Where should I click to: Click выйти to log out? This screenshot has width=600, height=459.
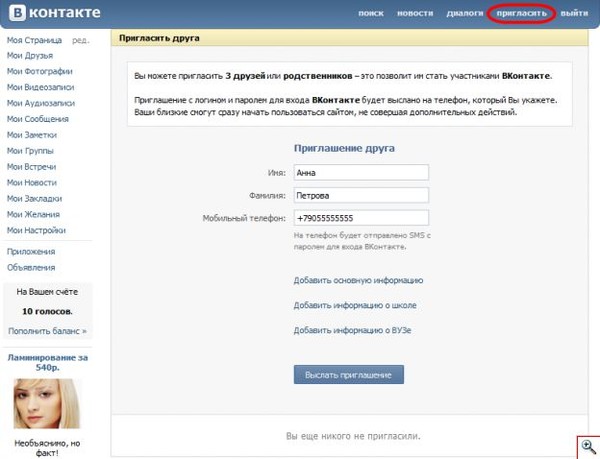coord(574,13)
